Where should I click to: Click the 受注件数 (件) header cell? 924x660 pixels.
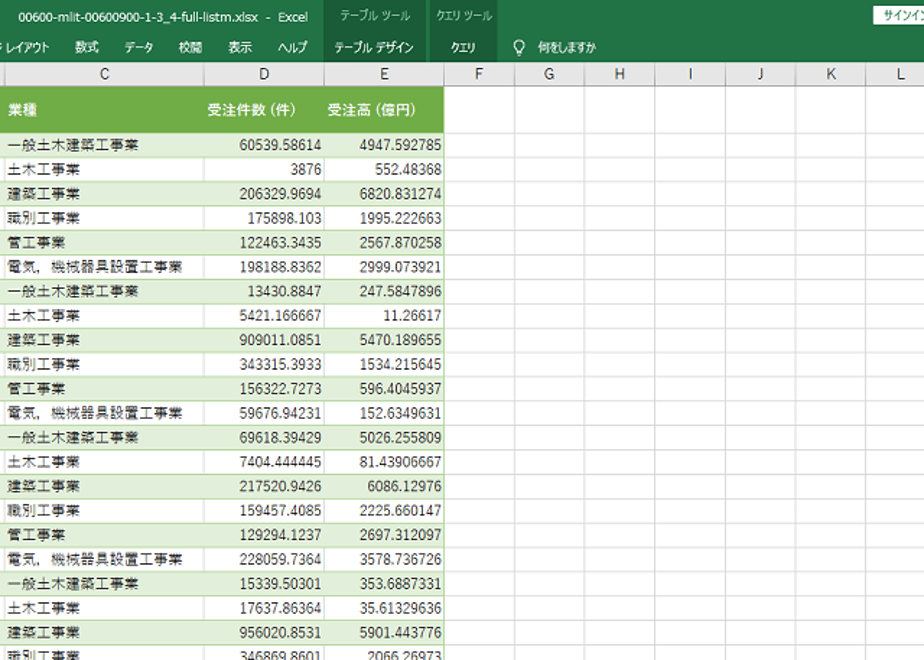pyautogui.click(x=264, y=110)
